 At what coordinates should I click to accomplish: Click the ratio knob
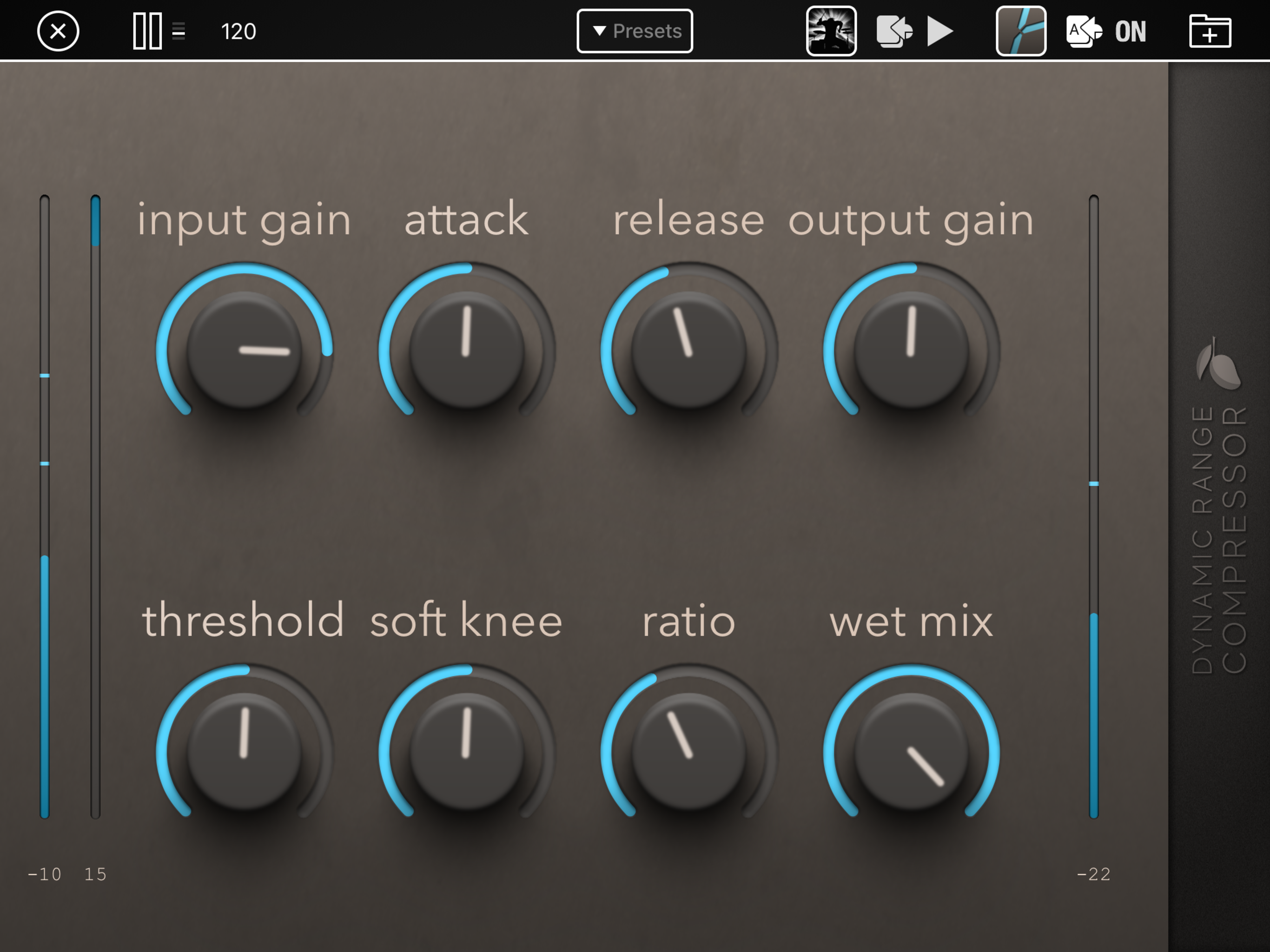coord(689,751)
